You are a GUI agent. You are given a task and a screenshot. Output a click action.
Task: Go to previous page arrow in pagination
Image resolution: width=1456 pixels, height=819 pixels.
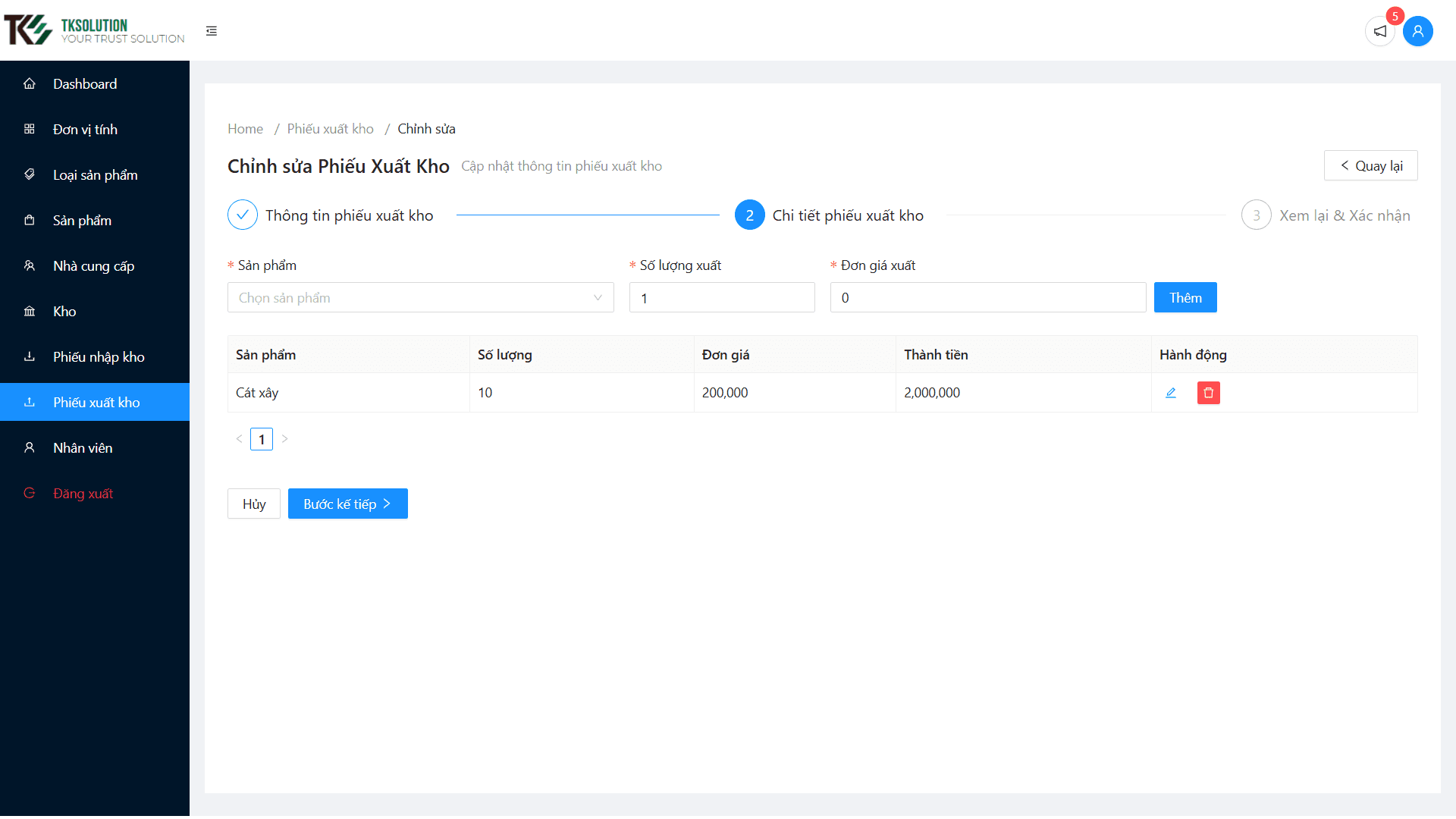pyautogui.click(x=239, y=439)
